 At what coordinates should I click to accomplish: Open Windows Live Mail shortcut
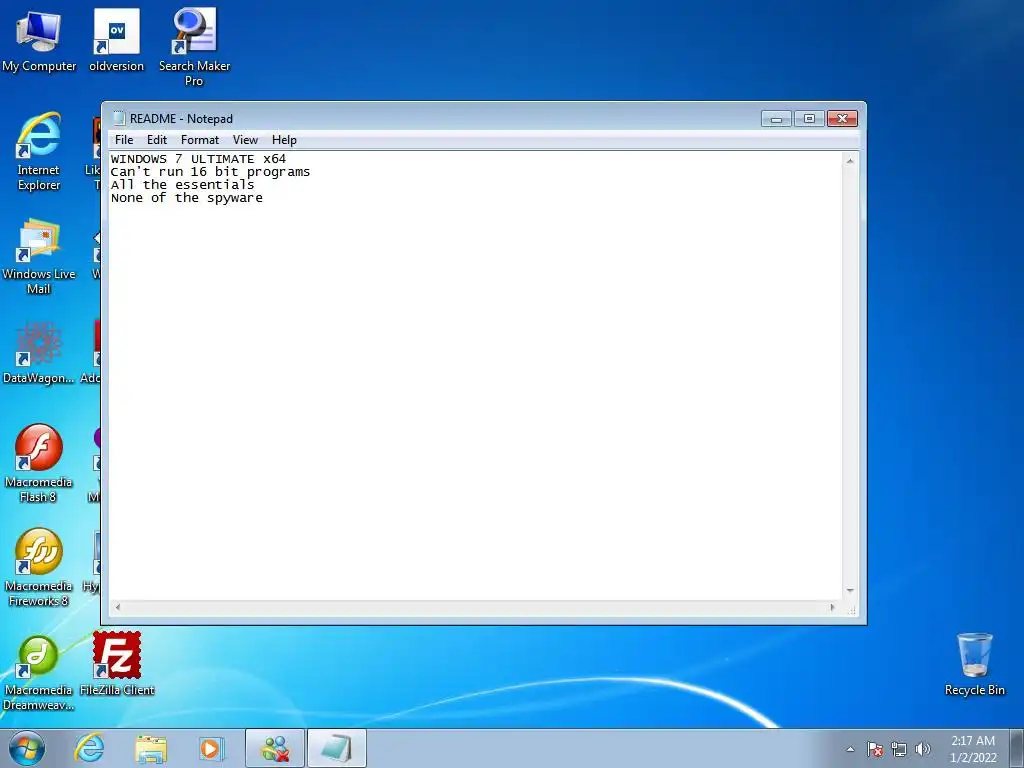point(39,256)
